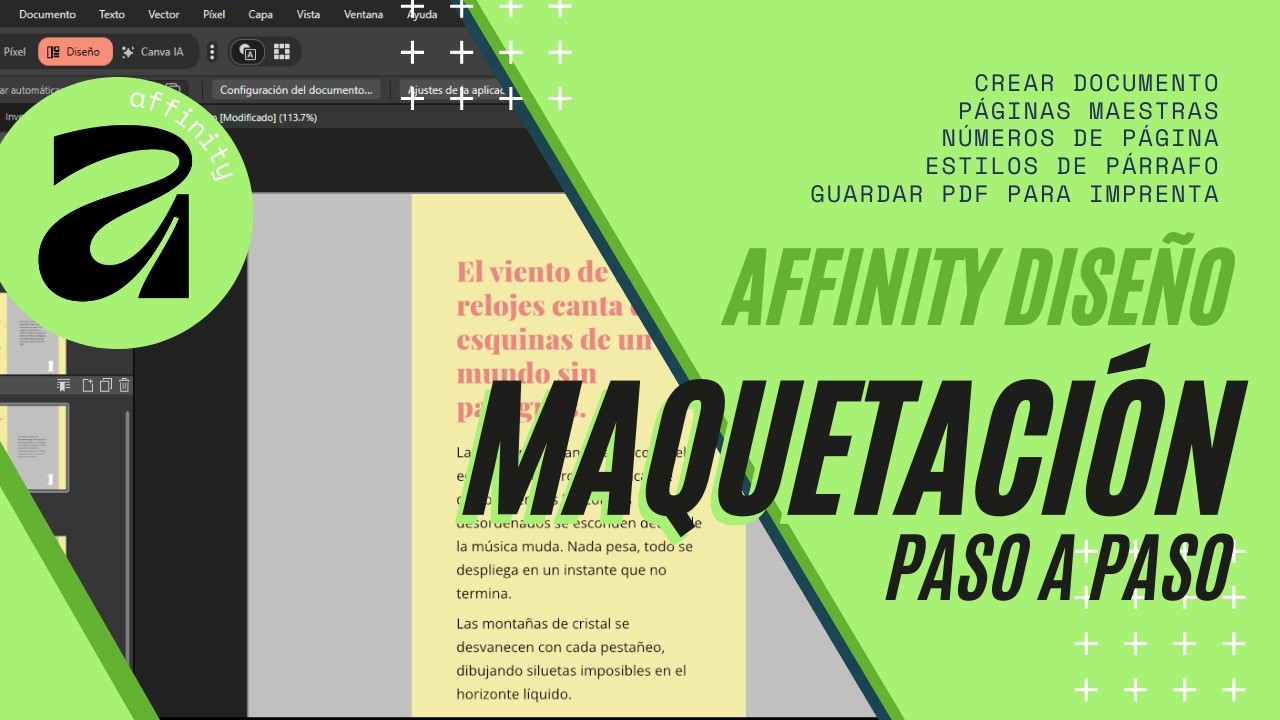Screen dimensions: 1280x720
Task: Open the Documento menu
Action: [47, 15]
